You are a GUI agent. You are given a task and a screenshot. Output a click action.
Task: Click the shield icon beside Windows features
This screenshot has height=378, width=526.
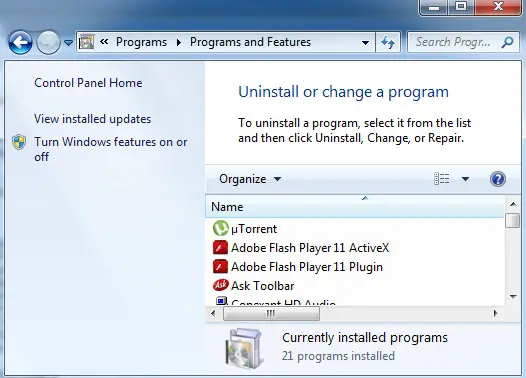tap(19, 142)
